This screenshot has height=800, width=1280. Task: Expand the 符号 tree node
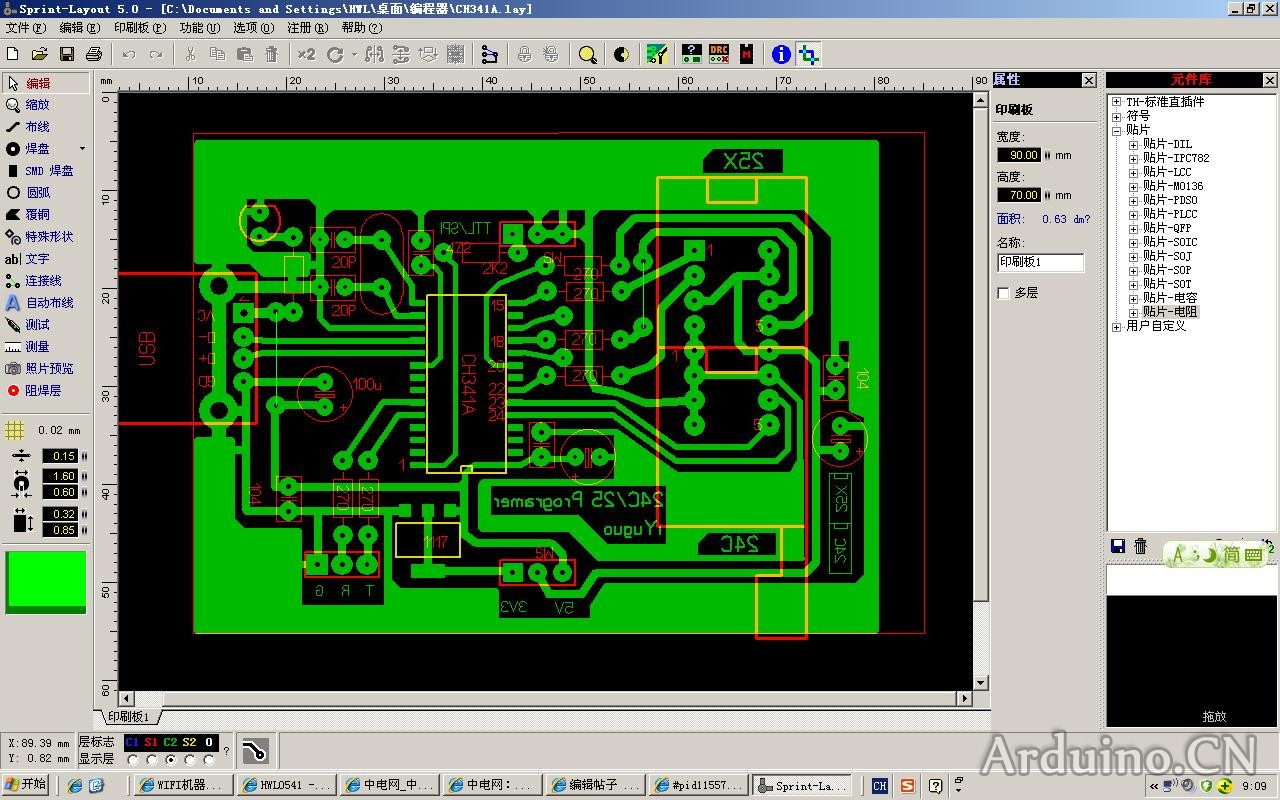(1117, 116)
